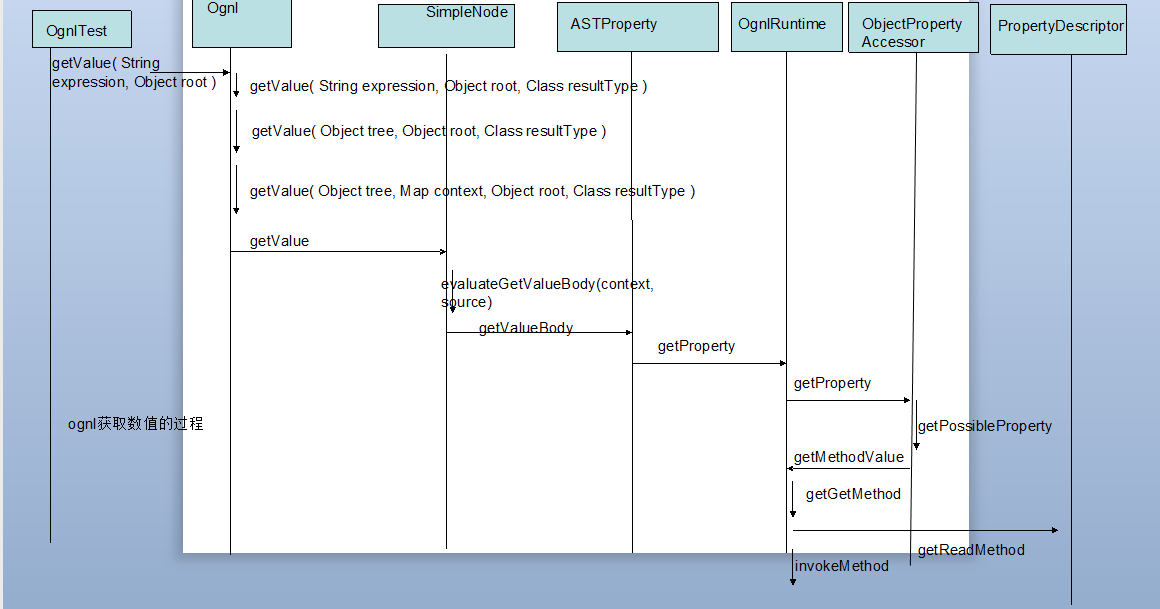Select the 'ognl获取数值的过程' caption
Image resolution: width=1160 pixels, height=609 pixels.
[135, 423]
